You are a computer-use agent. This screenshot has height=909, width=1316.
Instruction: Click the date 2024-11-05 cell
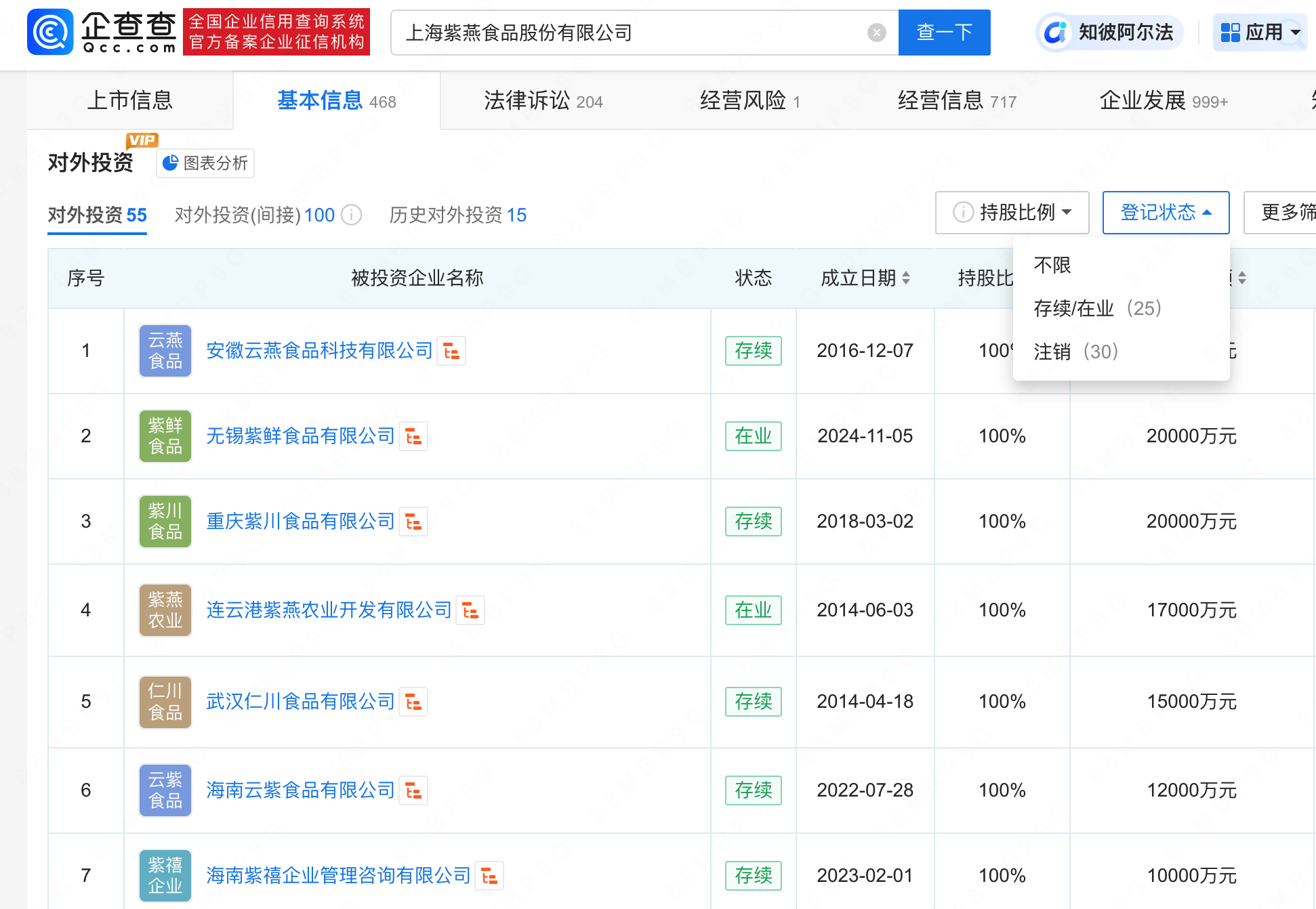click(865, 436)
